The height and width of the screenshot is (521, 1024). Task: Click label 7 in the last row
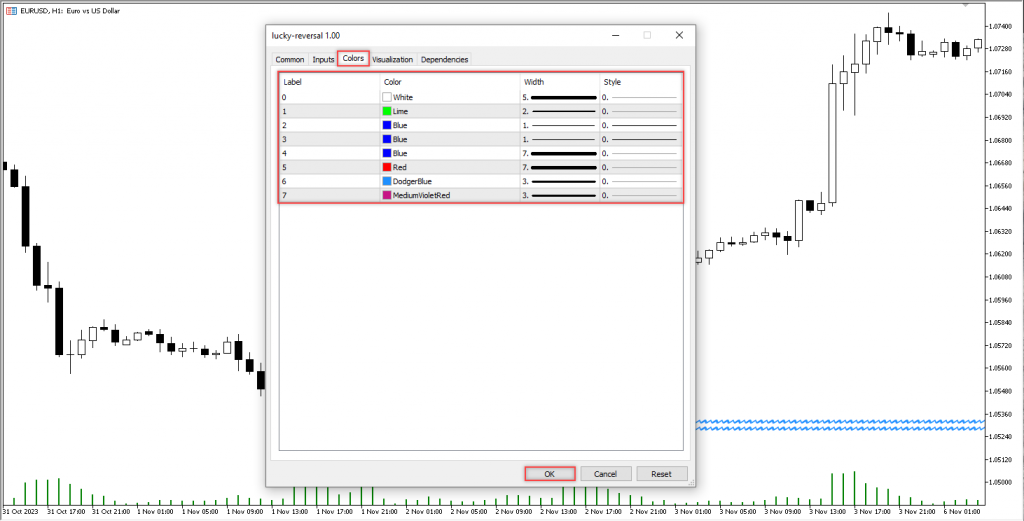[x=284, y=195]
